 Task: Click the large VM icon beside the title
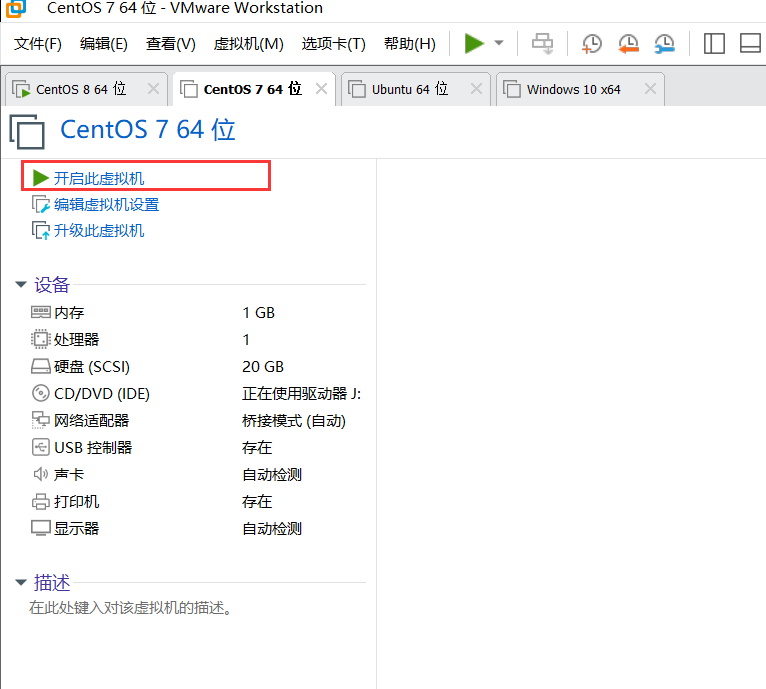point(27,131)
